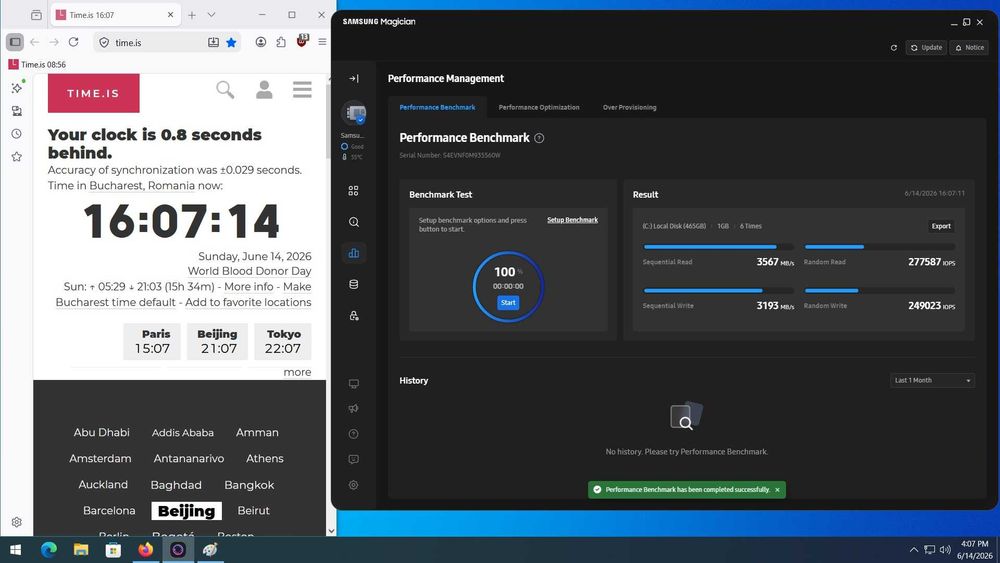This screenshot has height=563, width=1000.
Task: Select the Tokyo 22:07 time box
Action: pyautogui.click(x=283, y=342)
